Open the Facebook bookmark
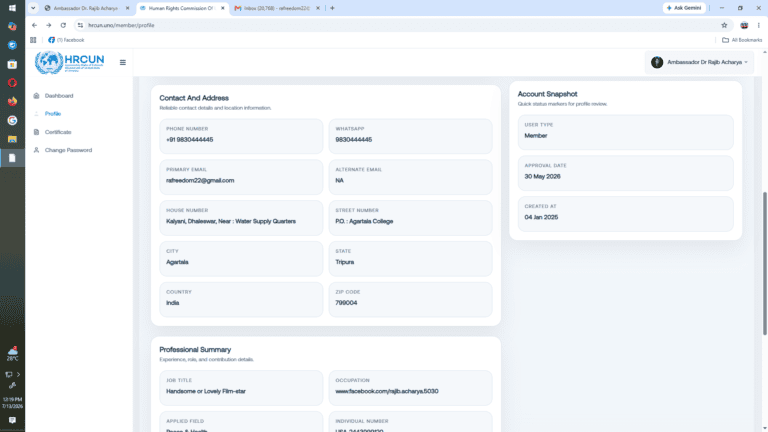 [66, 40]
